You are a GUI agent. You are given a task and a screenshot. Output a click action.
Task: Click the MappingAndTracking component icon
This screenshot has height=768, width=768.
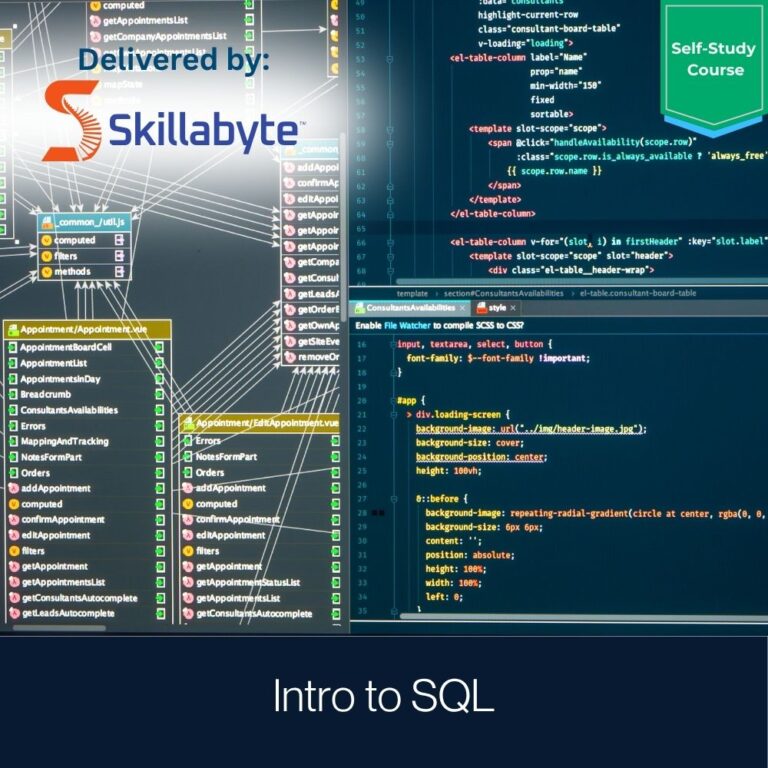[x=13, y=441]
